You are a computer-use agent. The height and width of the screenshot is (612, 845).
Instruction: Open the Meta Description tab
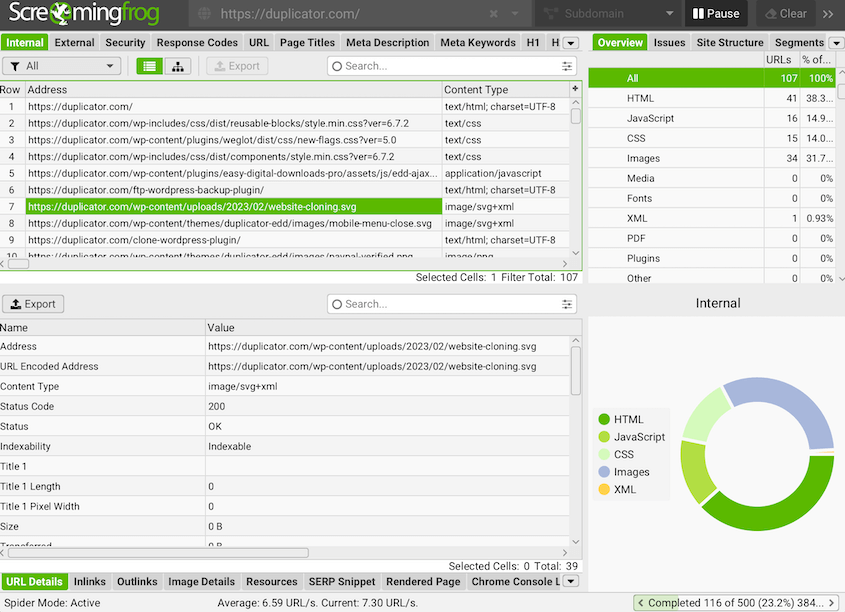(387, 43)
